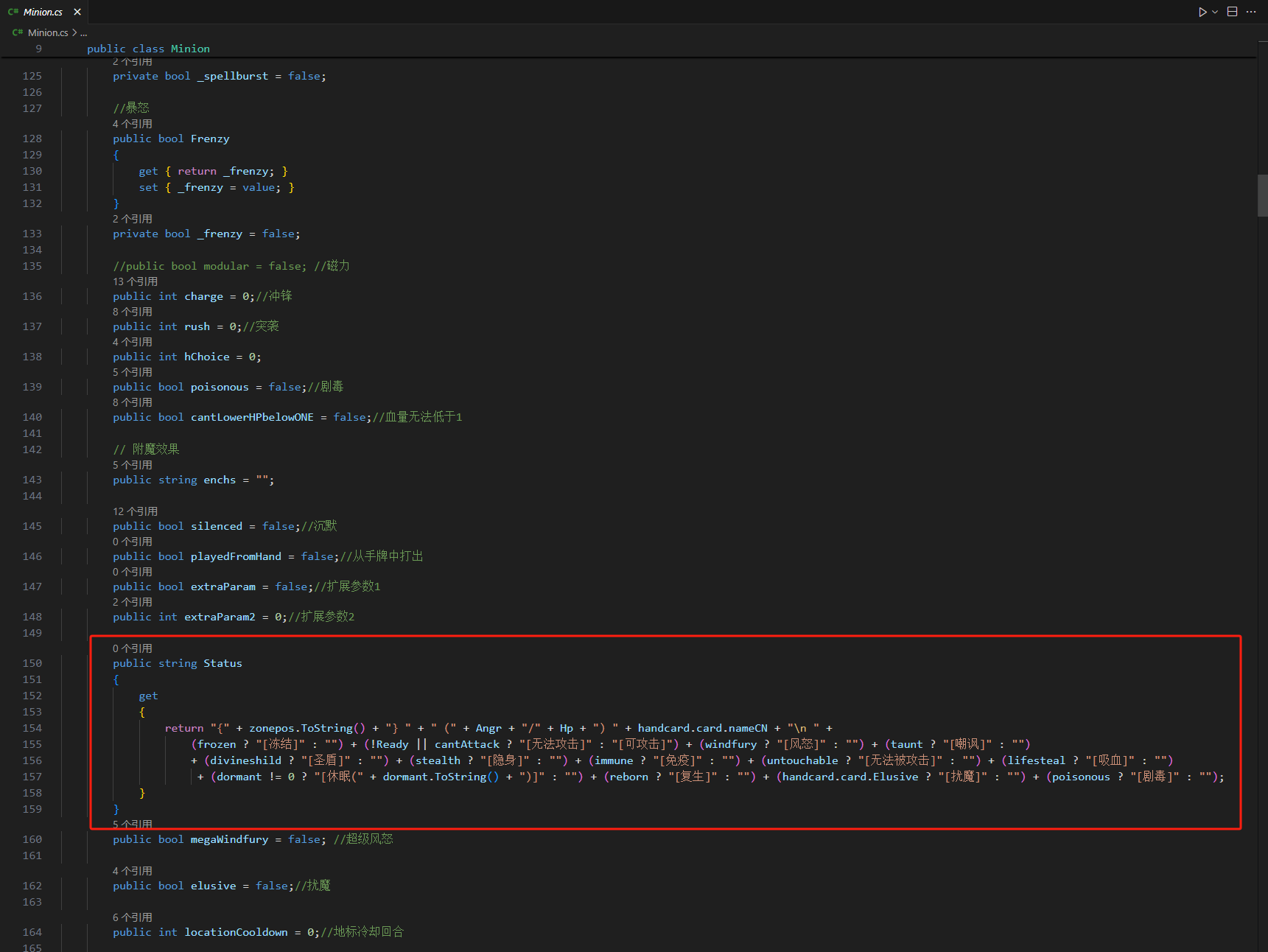Click 'handcard.card.nameCN' in the return statement

703,728
